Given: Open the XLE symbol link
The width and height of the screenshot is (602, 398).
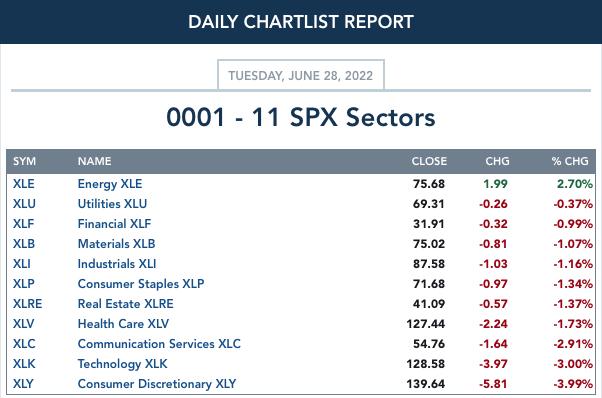Looking at the screenshot, I should click(23, 184).
